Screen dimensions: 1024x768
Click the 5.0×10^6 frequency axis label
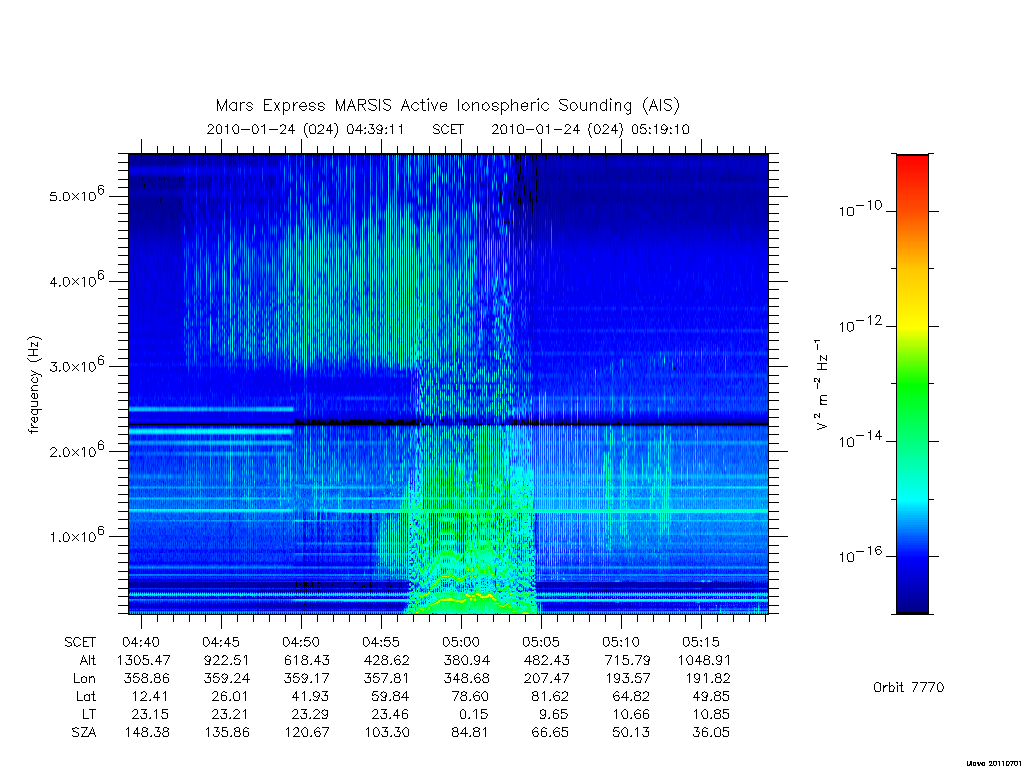tap(76, 195)
